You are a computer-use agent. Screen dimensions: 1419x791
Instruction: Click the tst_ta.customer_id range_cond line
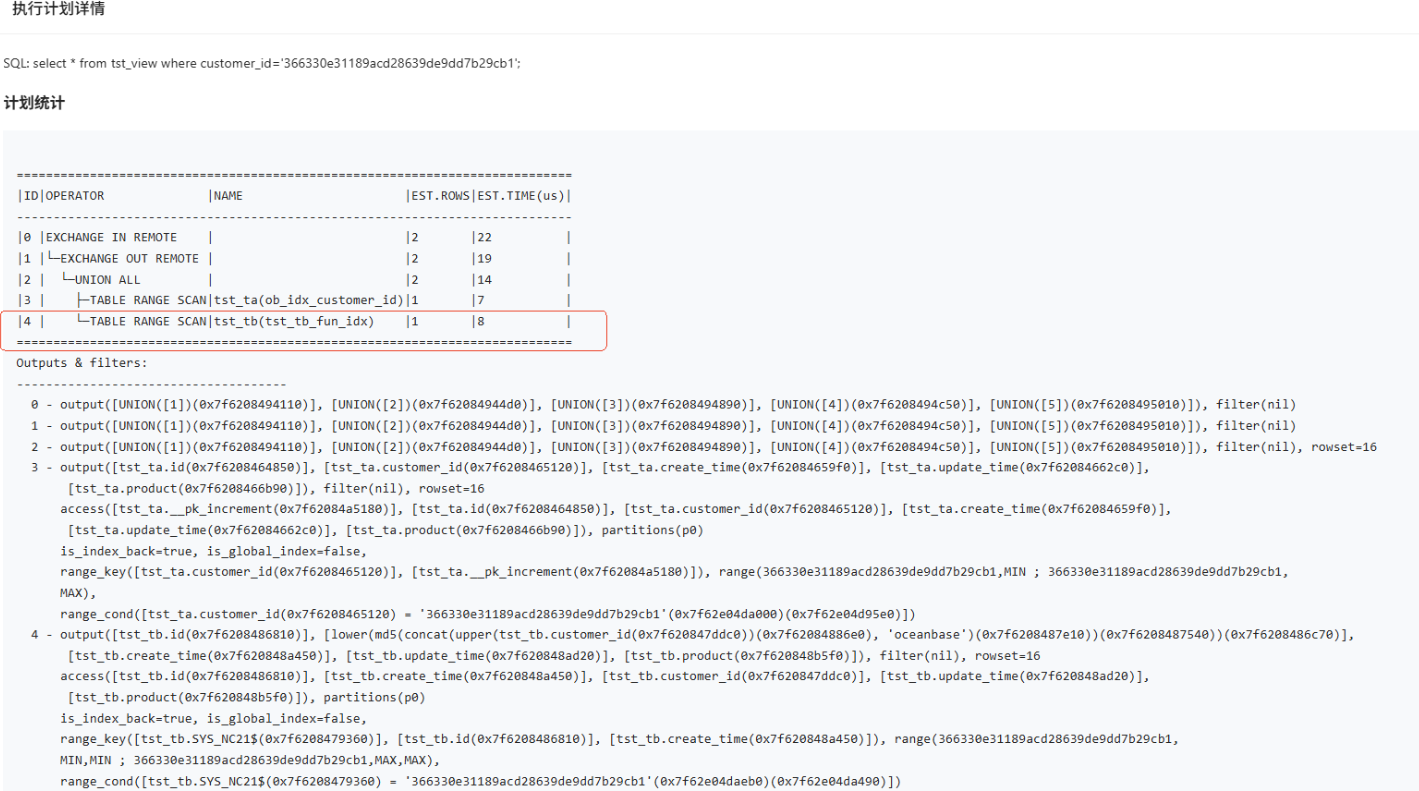(487, 614)
